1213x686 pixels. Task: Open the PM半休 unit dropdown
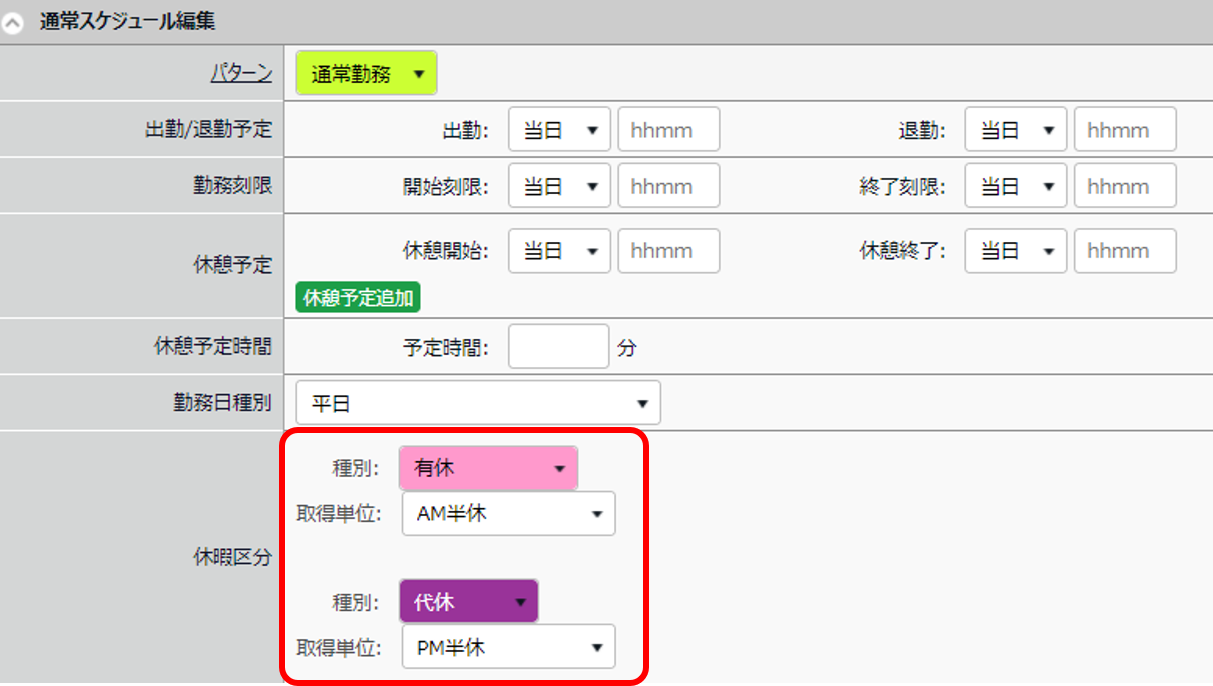(509, 648)
